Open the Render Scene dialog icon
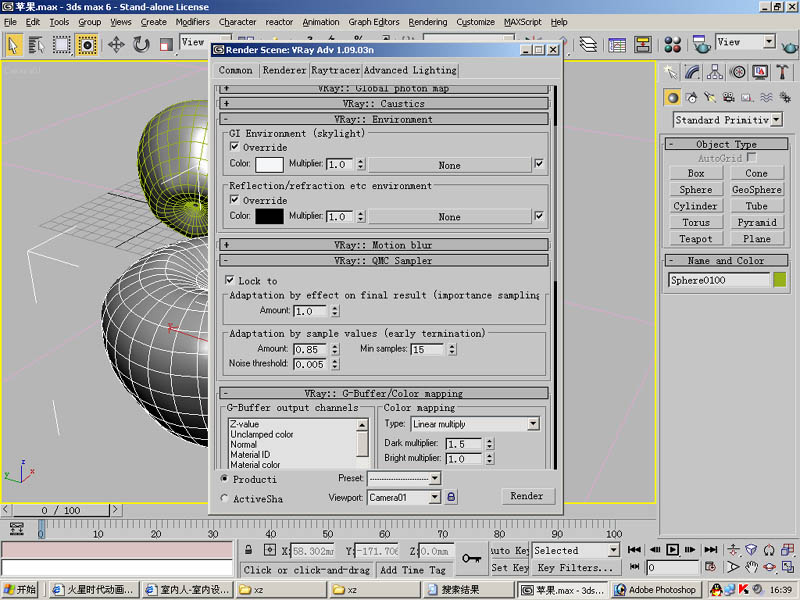This screenshot has width=800, height=600. click(701, 45)
